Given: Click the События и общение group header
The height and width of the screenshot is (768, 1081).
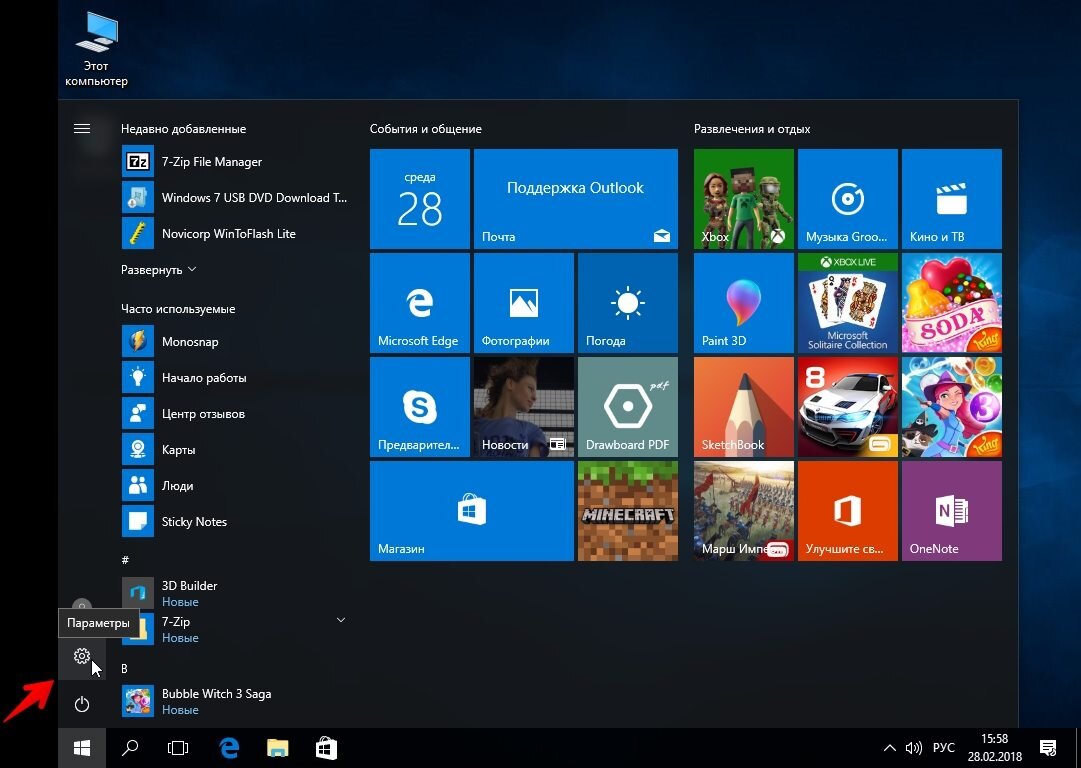Looking at the screenshot, I should [x=425, y=129].
